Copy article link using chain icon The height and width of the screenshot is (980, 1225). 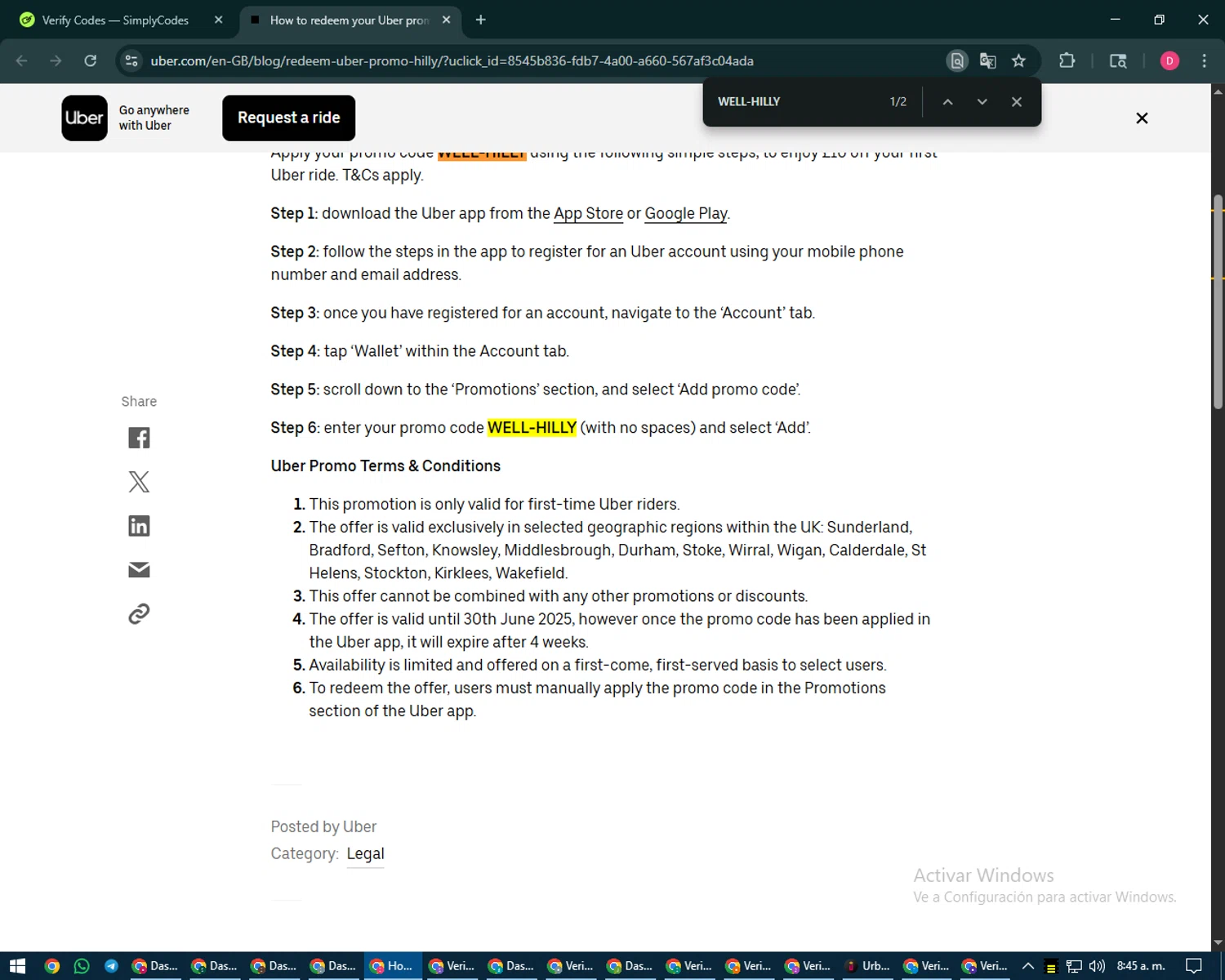pos(139,614)
